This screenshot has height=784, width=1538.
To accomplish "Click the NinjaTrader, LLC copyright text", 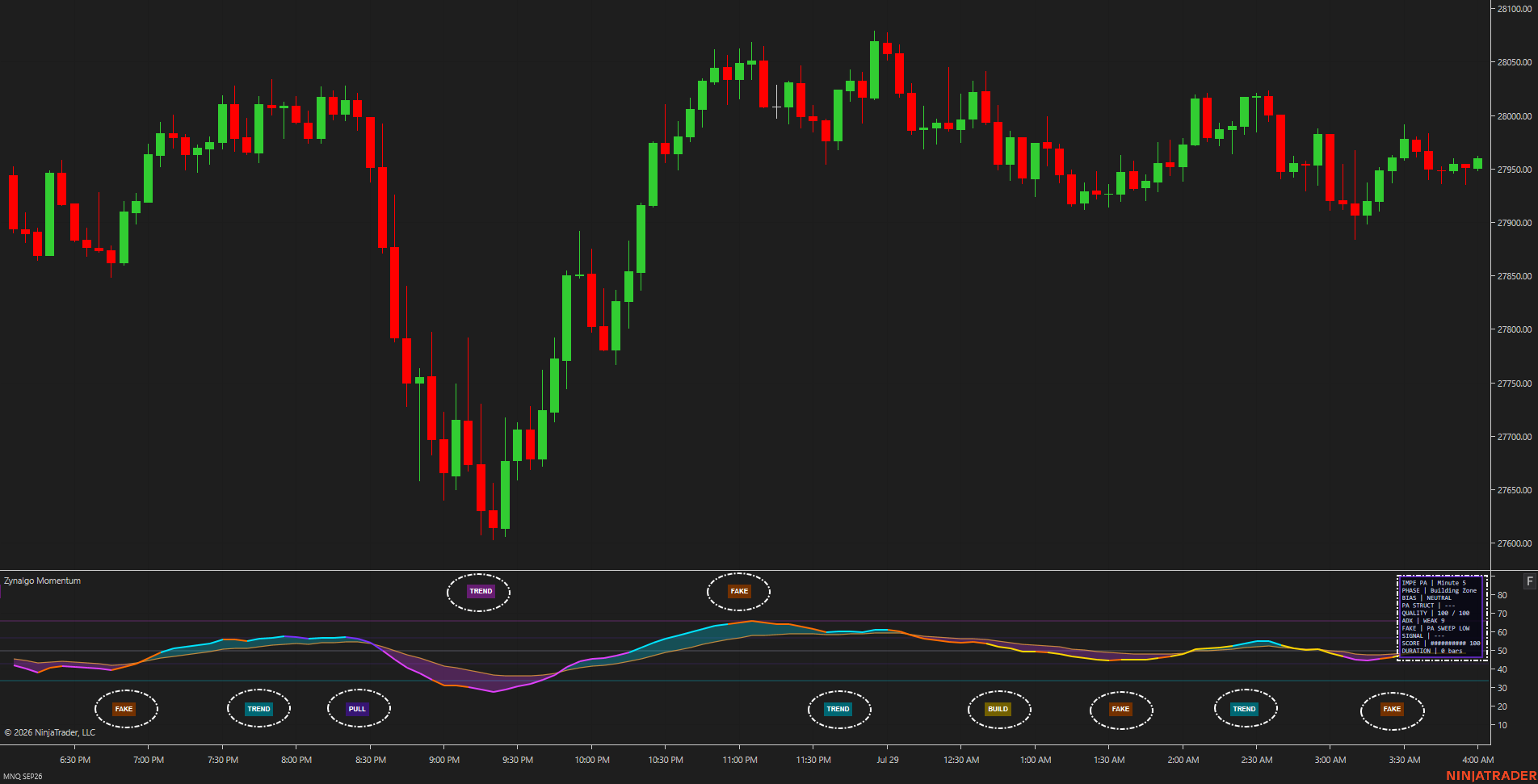I will [50, 732].
